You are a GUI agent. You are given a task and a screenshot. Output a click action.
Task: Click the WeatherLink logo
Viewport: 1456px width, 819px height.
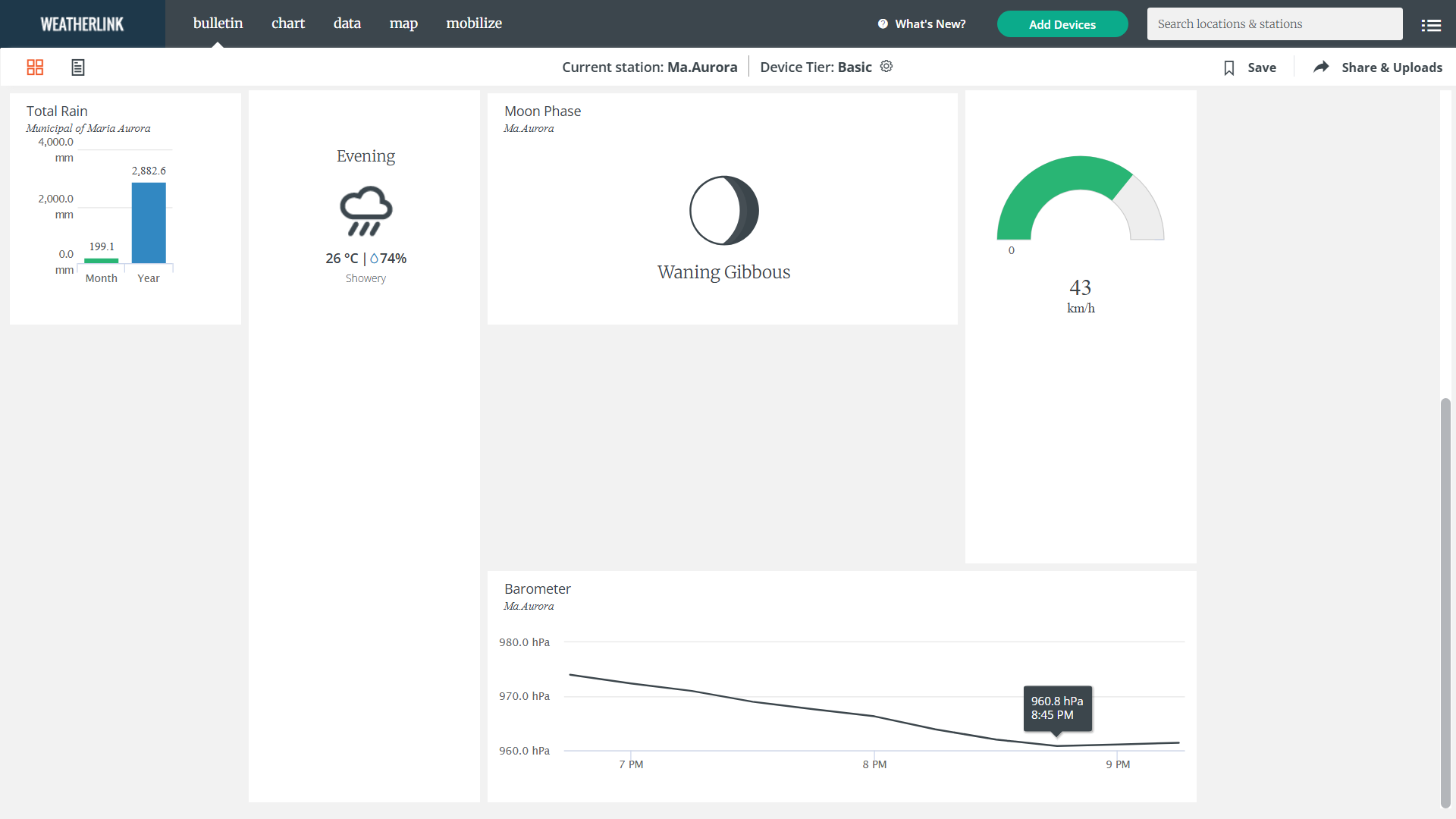(82, 24)
